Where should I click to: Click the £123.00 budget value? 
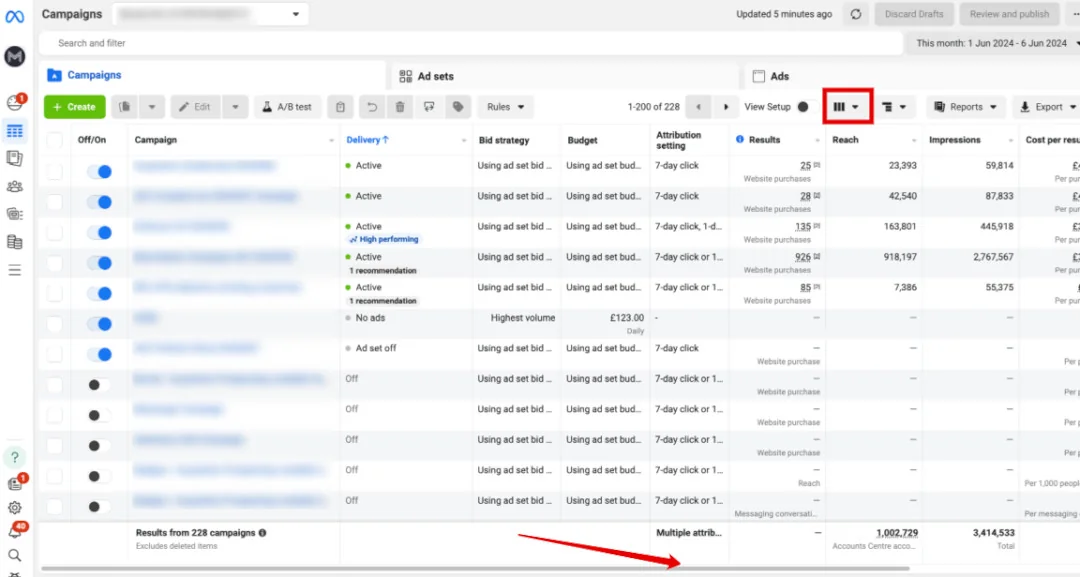click(x=627, y=317)
